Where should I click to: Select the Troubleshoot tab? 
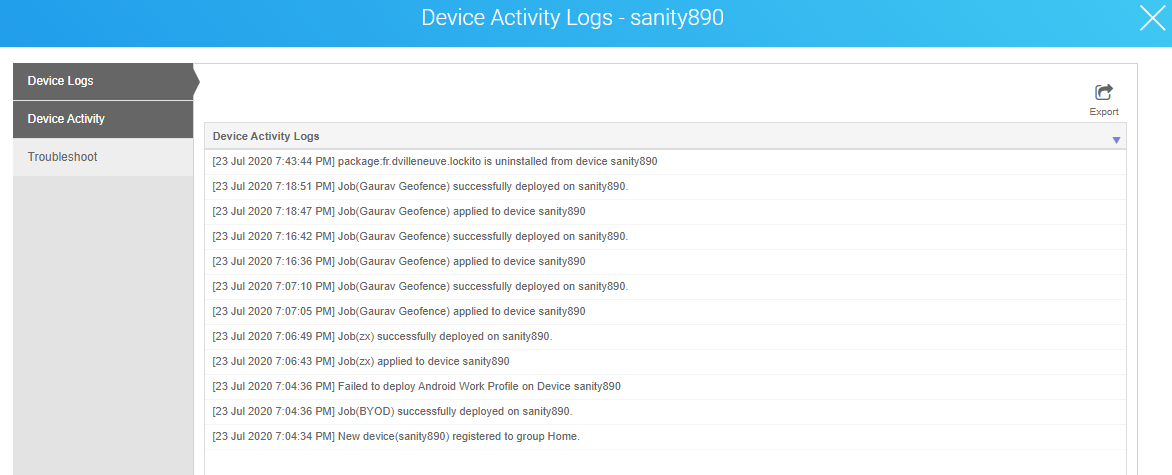[x=103, y=157]
